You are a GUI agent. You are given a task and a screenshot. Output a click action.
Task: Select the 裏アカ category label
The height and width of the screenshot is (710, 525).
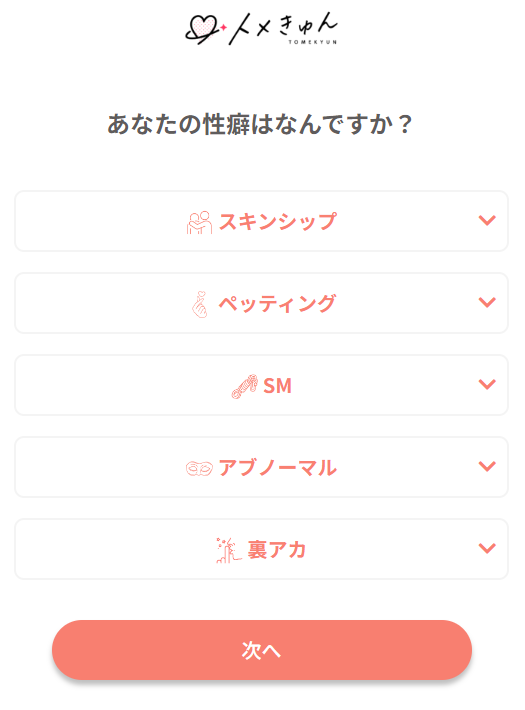pyautogui.click(x=277, y=550)
